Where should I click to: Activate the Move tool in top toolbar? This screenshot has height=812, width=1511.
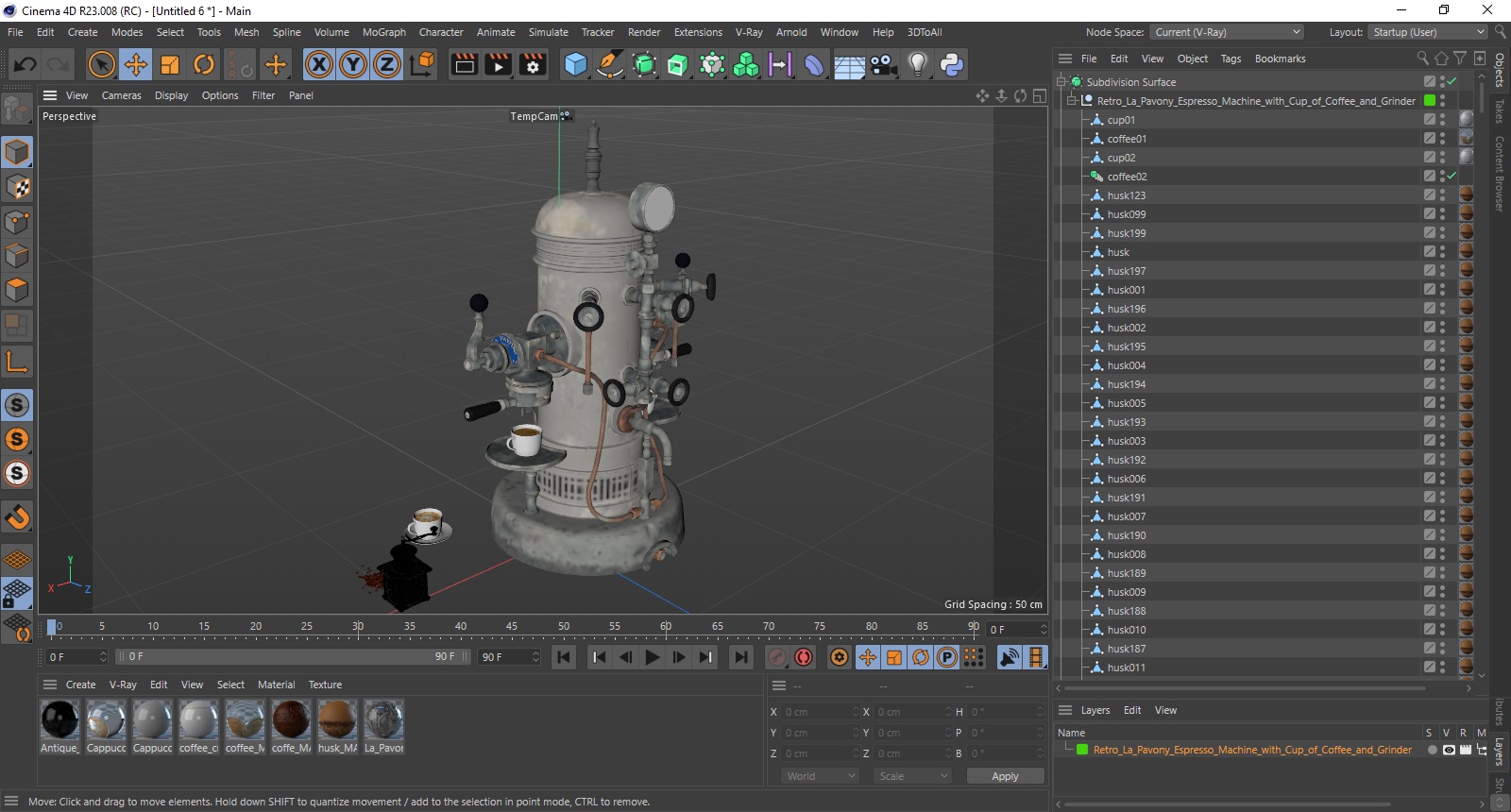pos(135,64)
